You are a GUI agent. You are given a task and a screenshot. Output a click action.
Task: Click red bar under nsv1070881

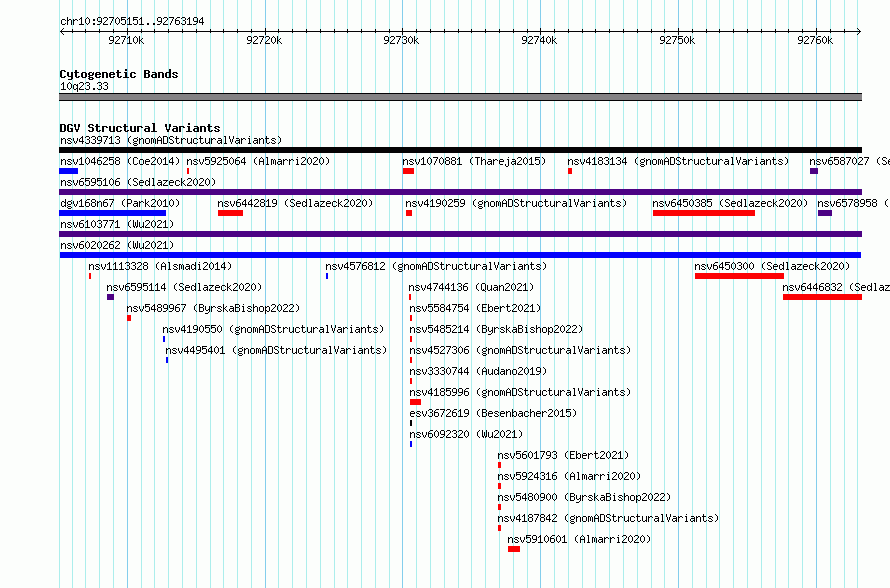coord(408,171)
